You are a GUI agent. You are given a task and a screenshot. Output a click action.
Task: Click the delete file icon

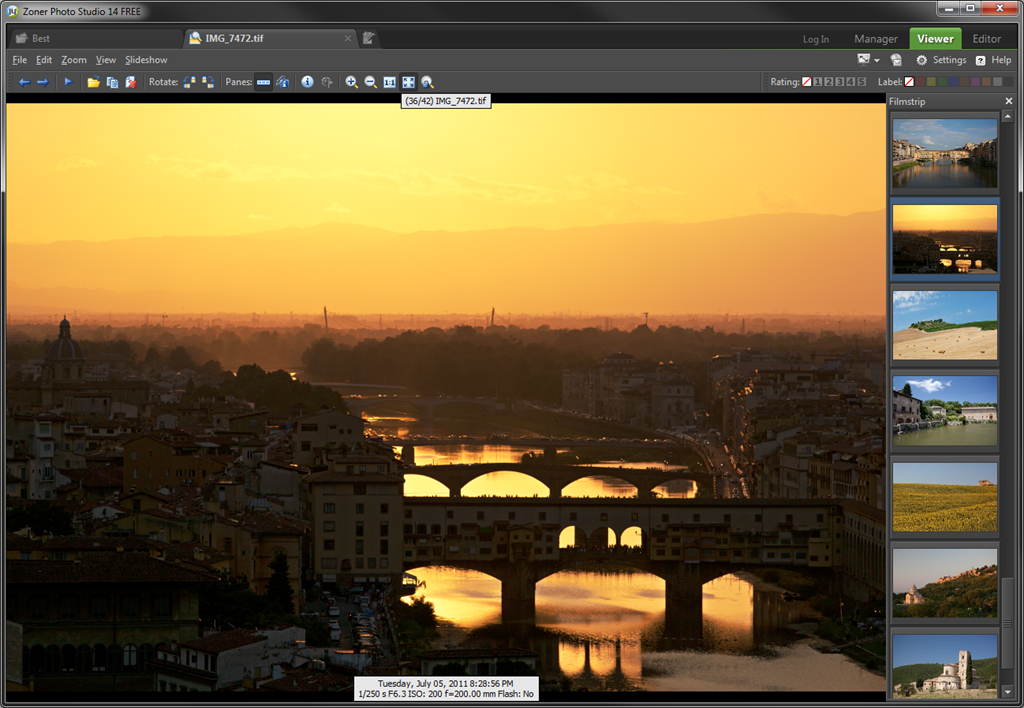(x=131, y=82)
